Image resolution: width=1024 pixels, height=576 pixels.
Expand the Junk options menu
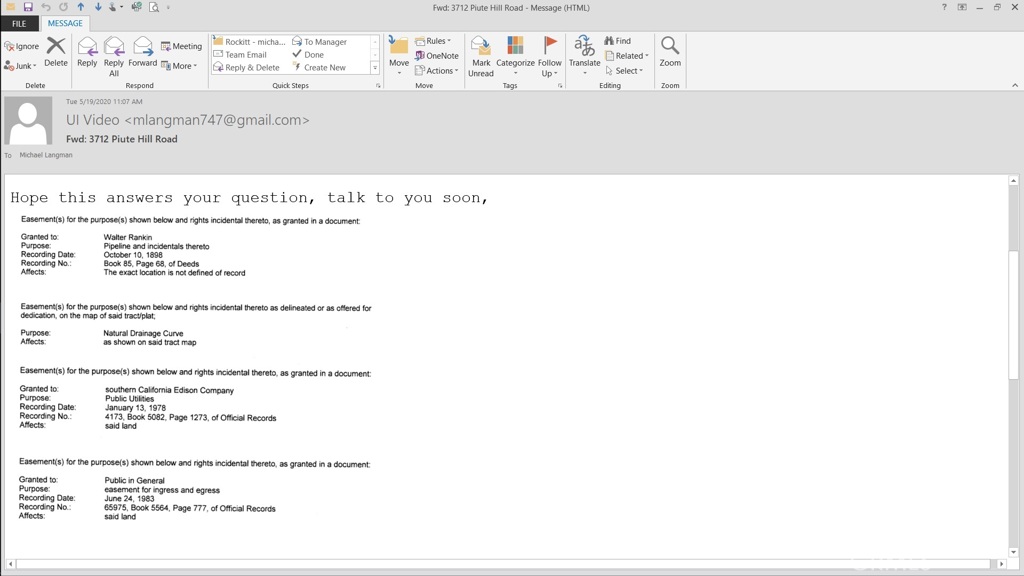[21, 66]
